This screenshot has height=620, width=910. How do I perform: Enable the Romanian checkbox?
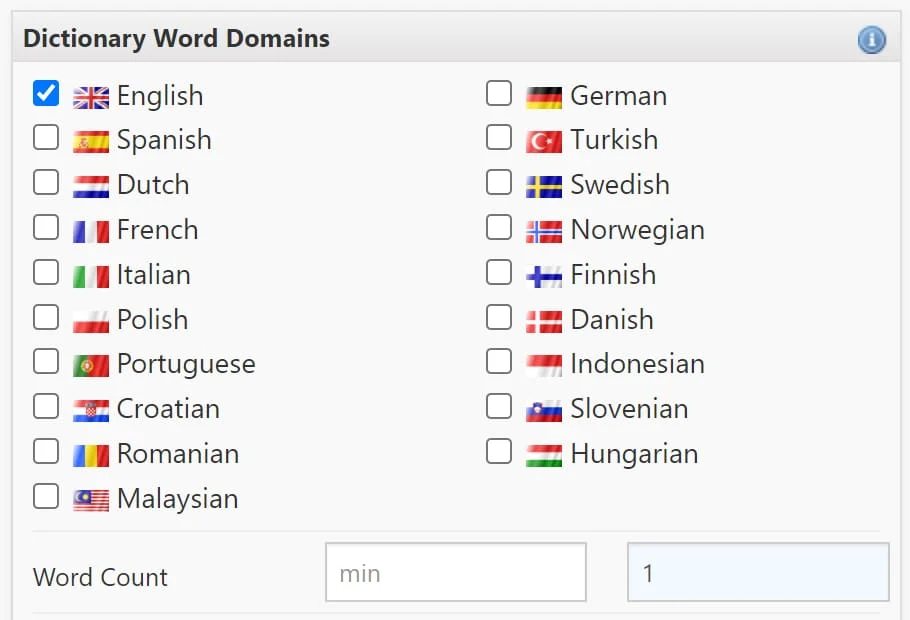[46, 452]
